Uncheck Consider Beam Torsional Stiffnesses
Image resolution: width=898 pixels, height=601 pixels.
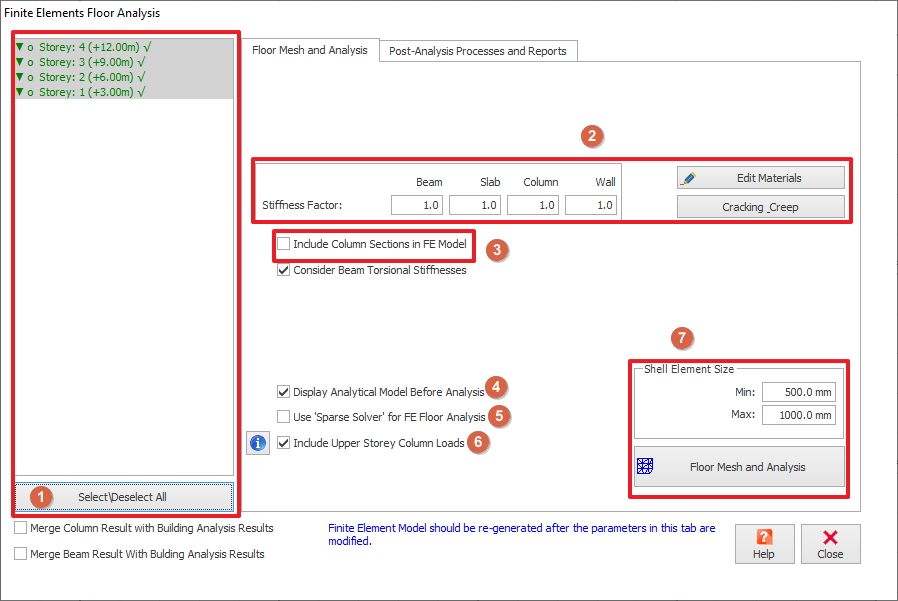[x=285, y=270]
